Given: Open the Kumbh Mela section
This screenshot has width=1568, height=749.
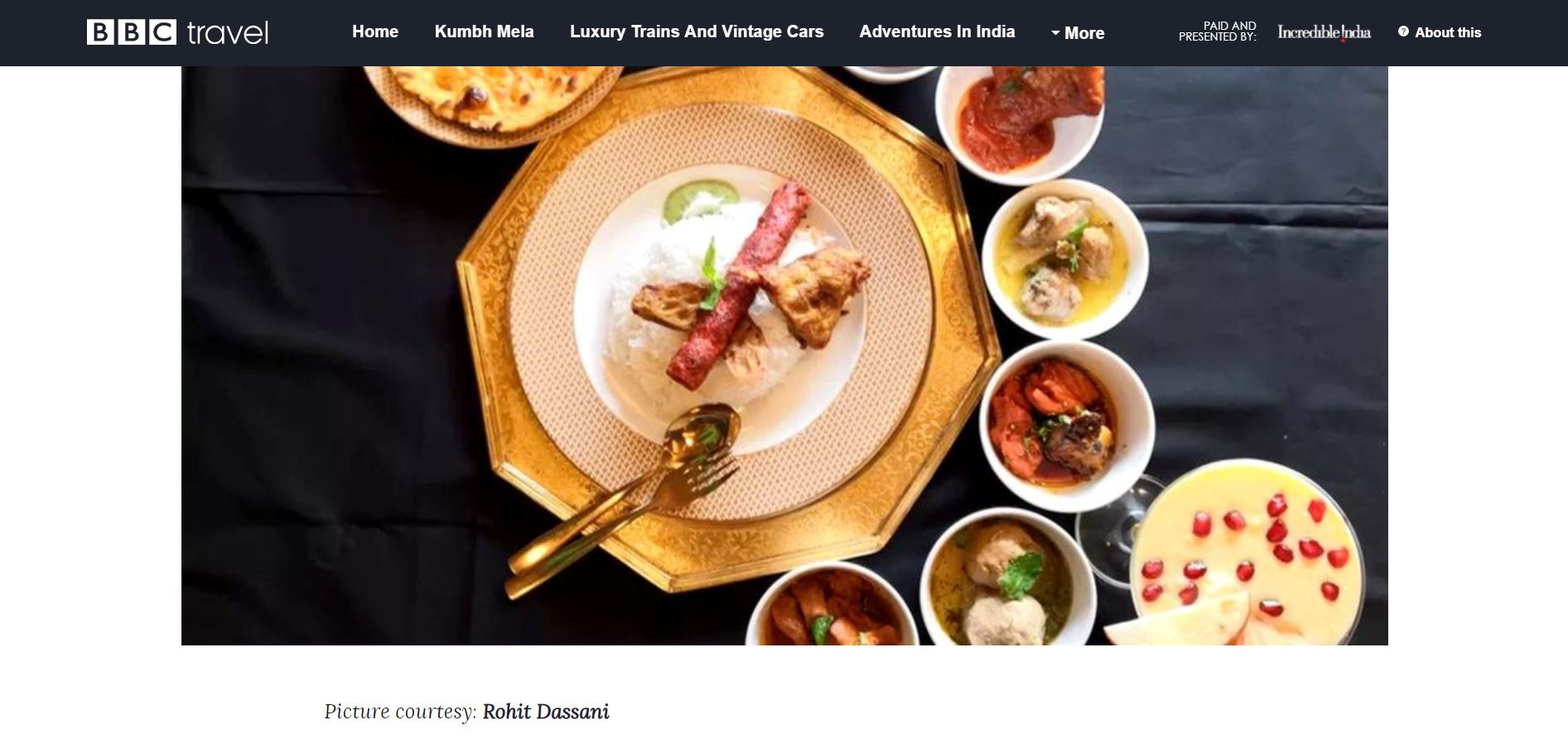Looking at the screenshot, I should [x=484, y=31].
